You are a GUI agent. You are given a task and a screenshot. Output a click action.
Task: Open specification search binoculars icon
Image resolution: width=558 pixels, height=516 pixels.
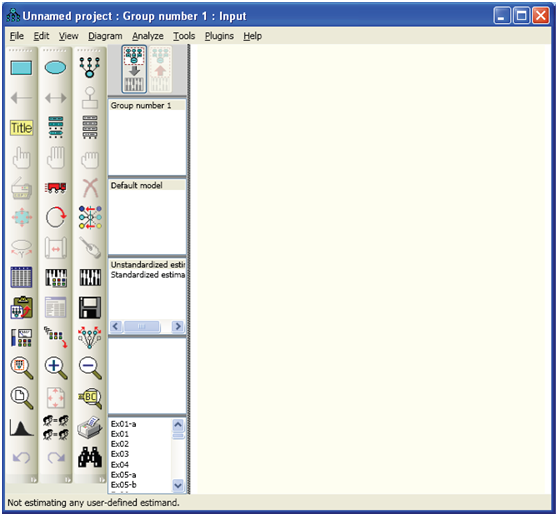[90, 457]
